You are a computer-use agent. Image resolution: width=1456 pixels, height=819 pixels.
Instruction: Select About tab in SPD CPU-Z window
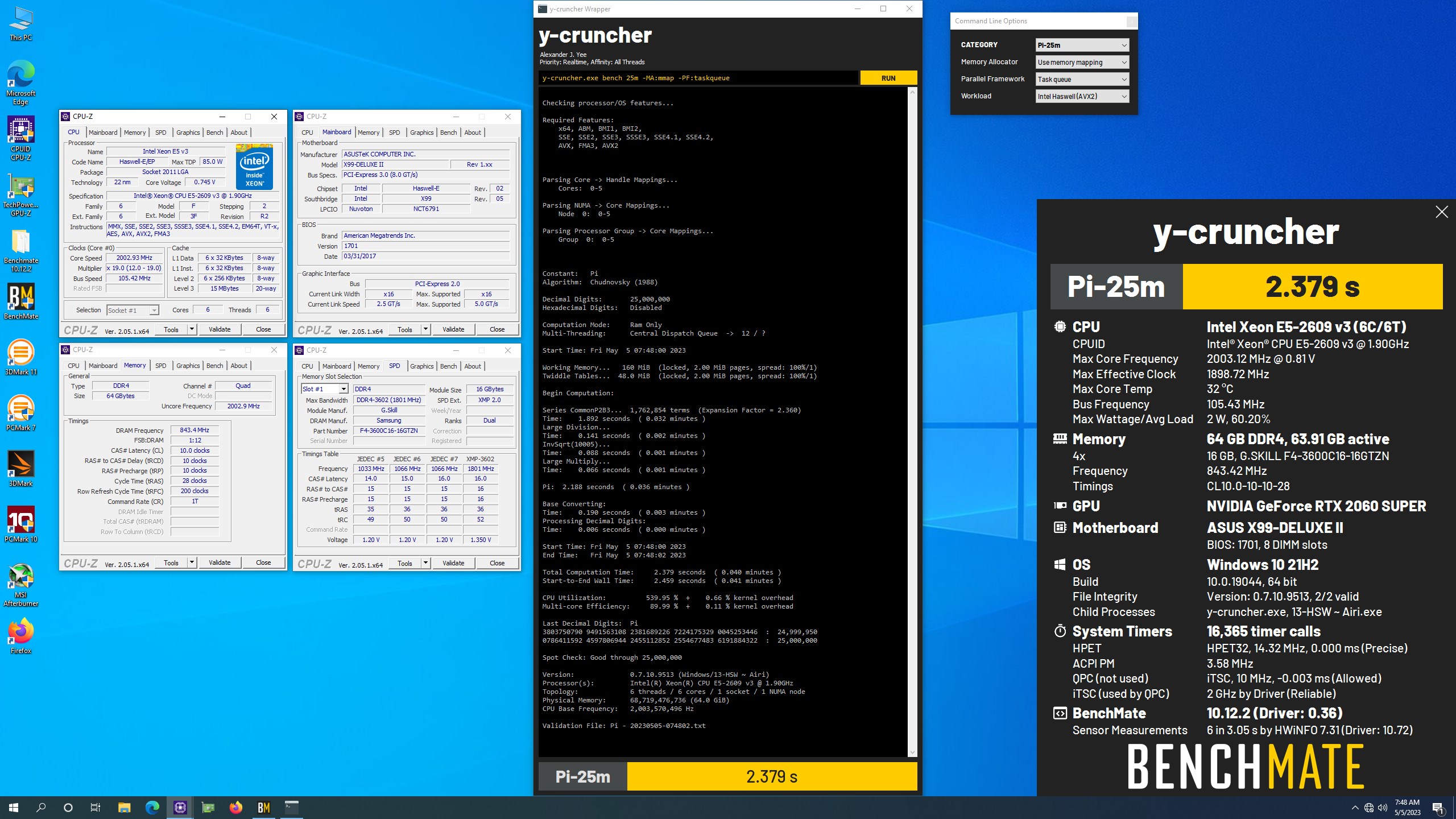(x=472, y=366)
